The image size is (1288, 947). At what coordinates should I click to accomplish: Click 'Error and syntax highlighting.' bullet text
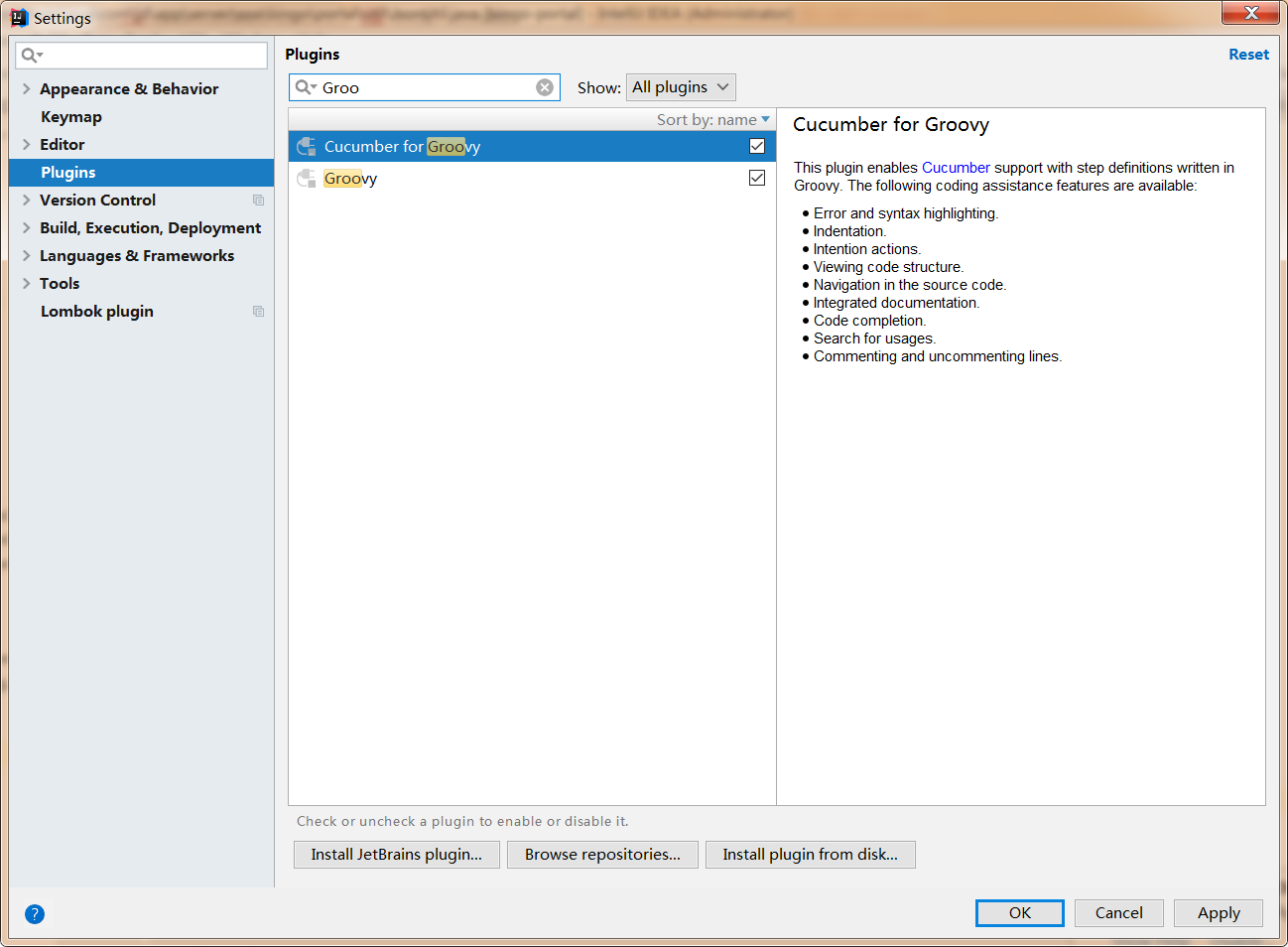coord(906,213)
